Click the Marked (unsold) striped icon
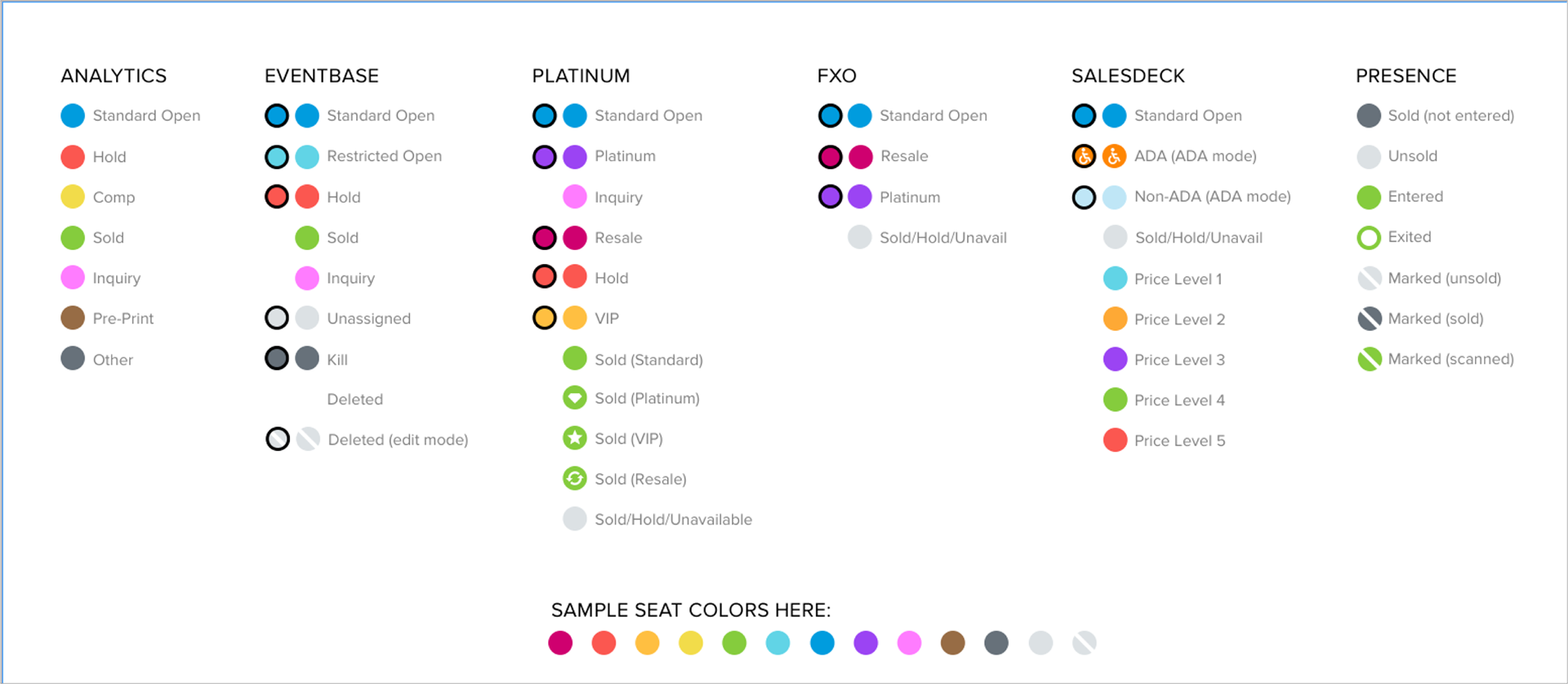The image size is (1568, 684). (x=1369, y=278)
